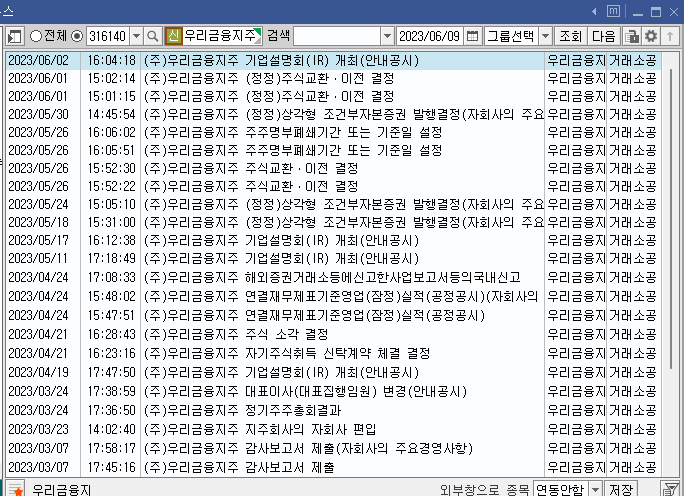Open the 자기주식취득 신탁계약 체결 결정 row
The height and width of the screenshot is (496, 684).
coord(333,353)
